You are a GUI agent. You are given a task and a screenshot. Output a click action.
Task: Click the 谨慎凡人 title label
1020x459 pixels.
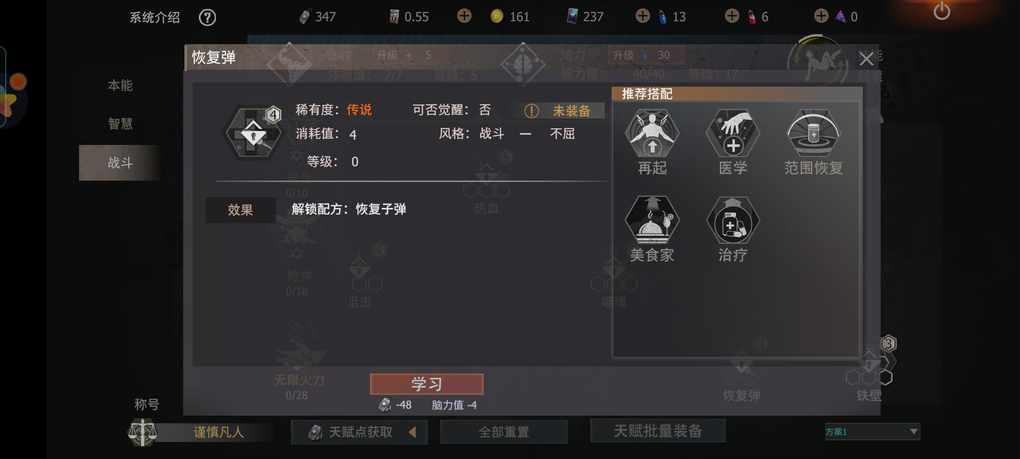219,432
